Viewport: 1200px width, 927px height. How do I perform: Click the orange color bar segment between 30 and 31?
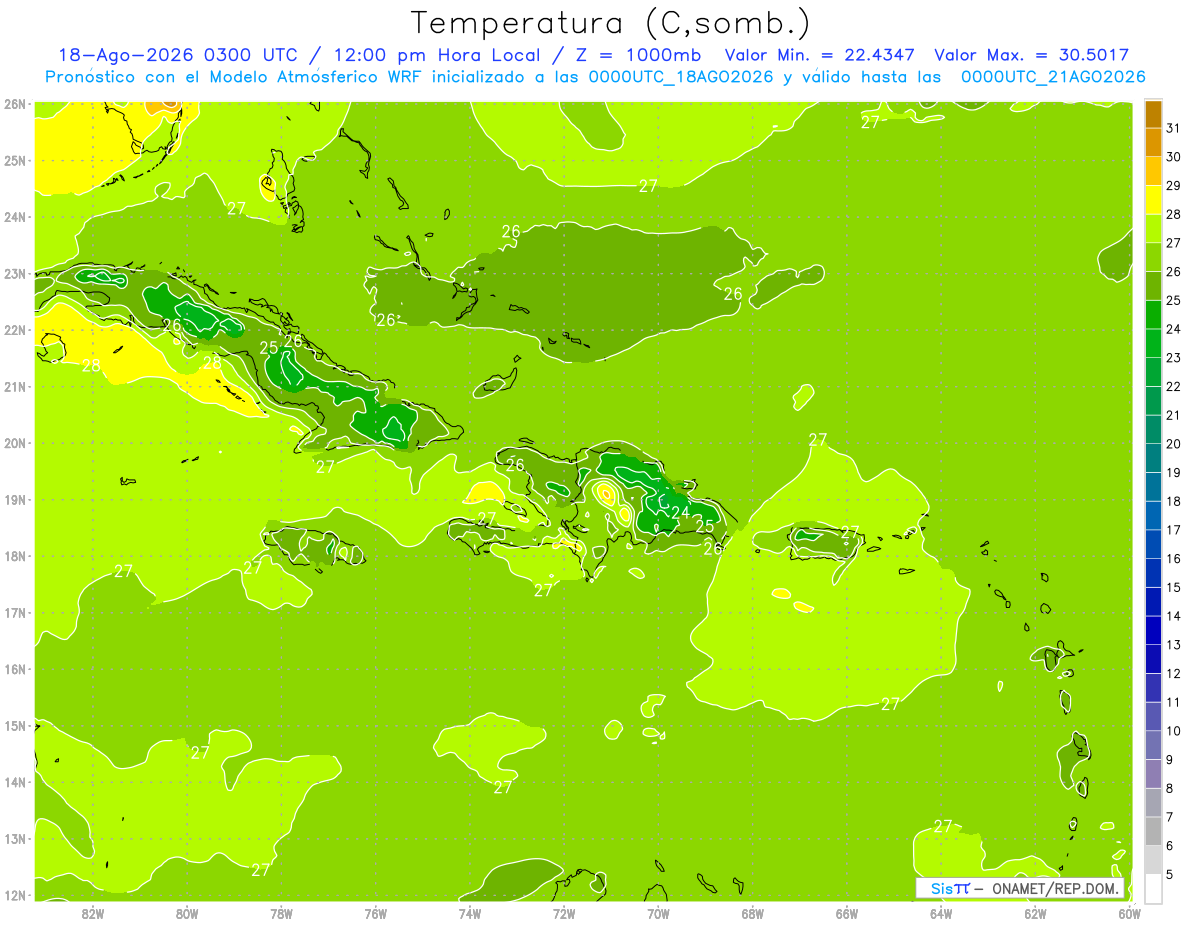[x=1153, y=143]
